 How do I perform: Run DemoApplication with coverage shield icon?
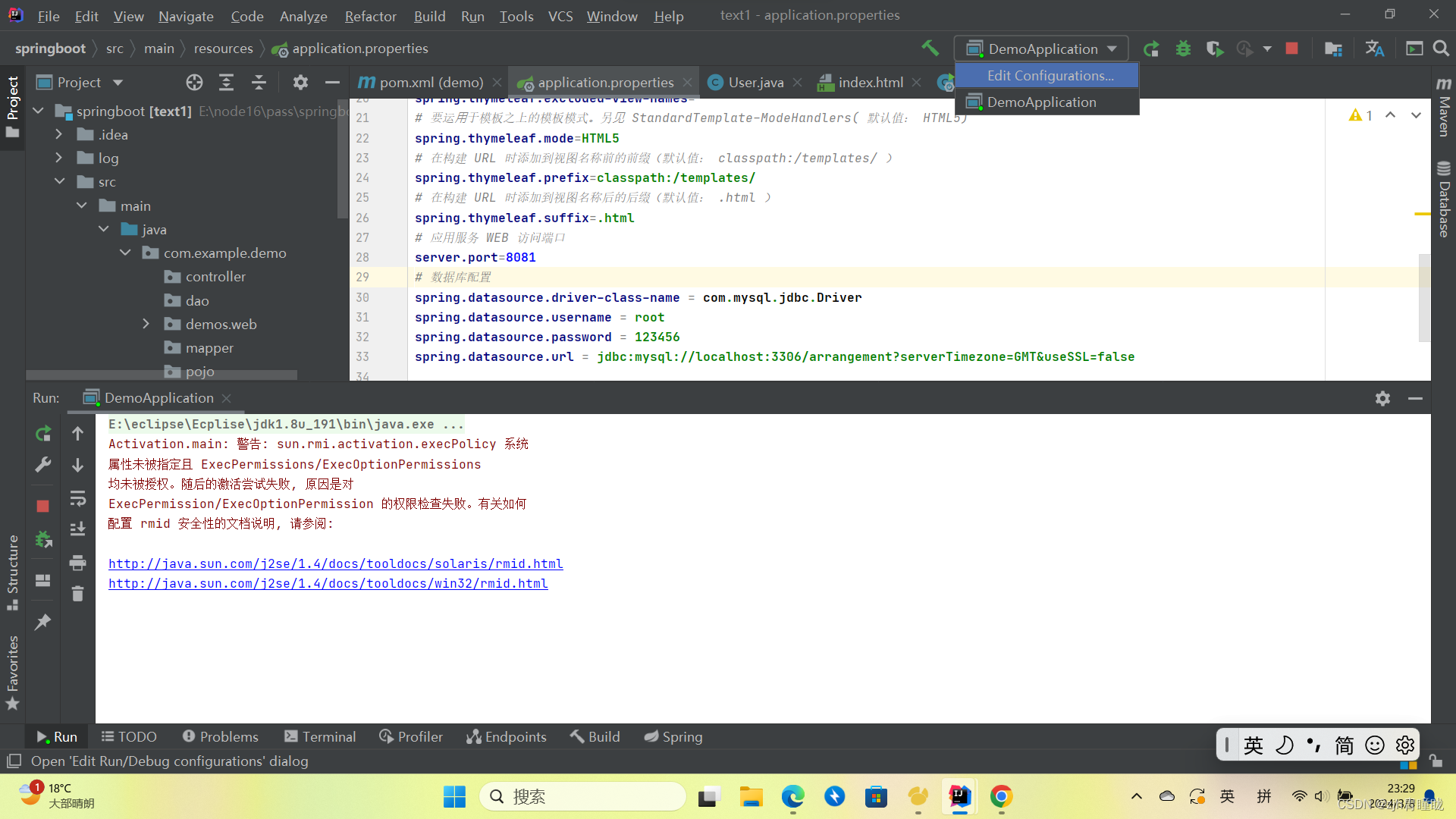coord(1214,48)
